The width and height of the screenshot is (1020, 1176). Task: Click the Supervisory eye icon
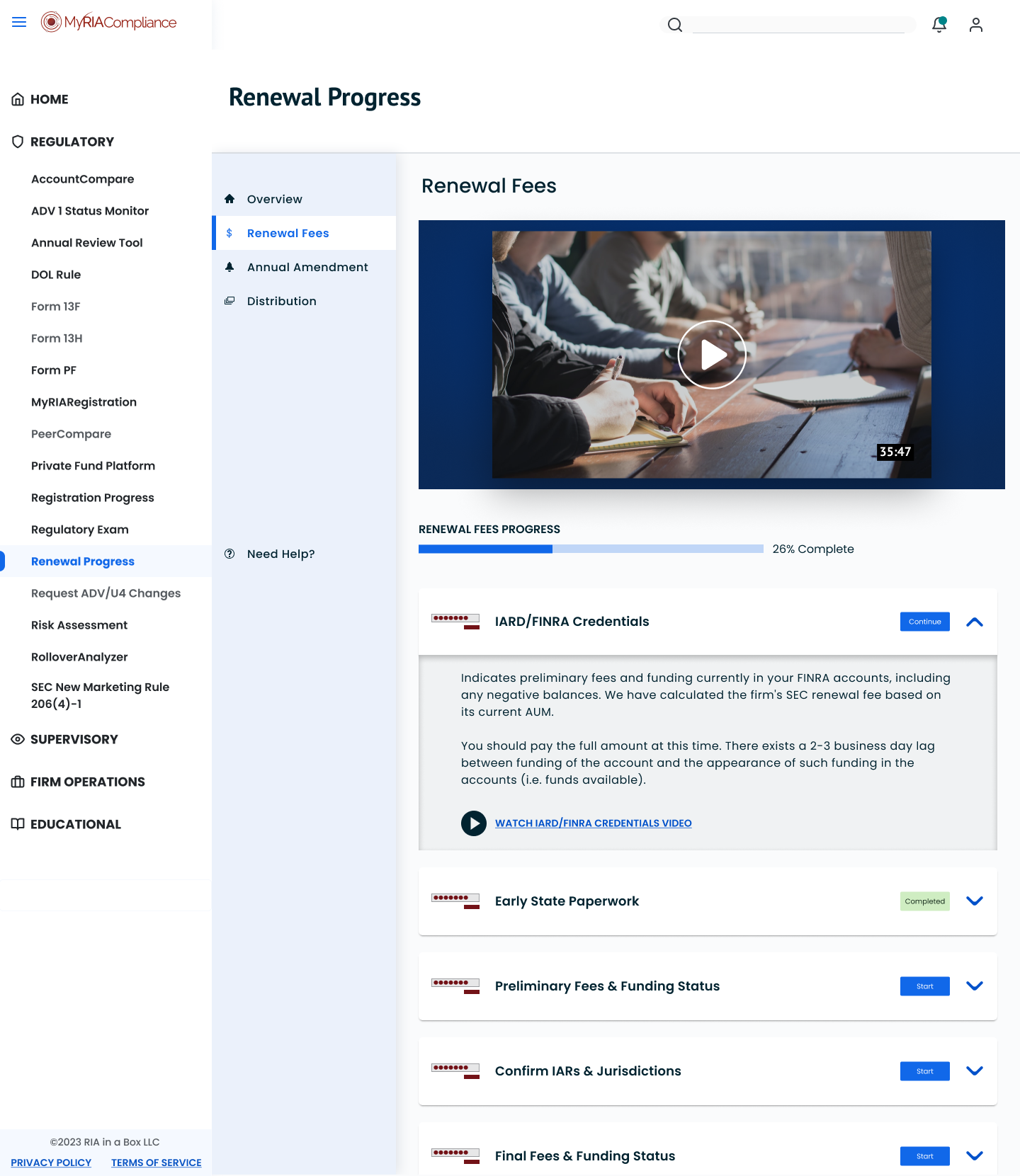point(18,739)
